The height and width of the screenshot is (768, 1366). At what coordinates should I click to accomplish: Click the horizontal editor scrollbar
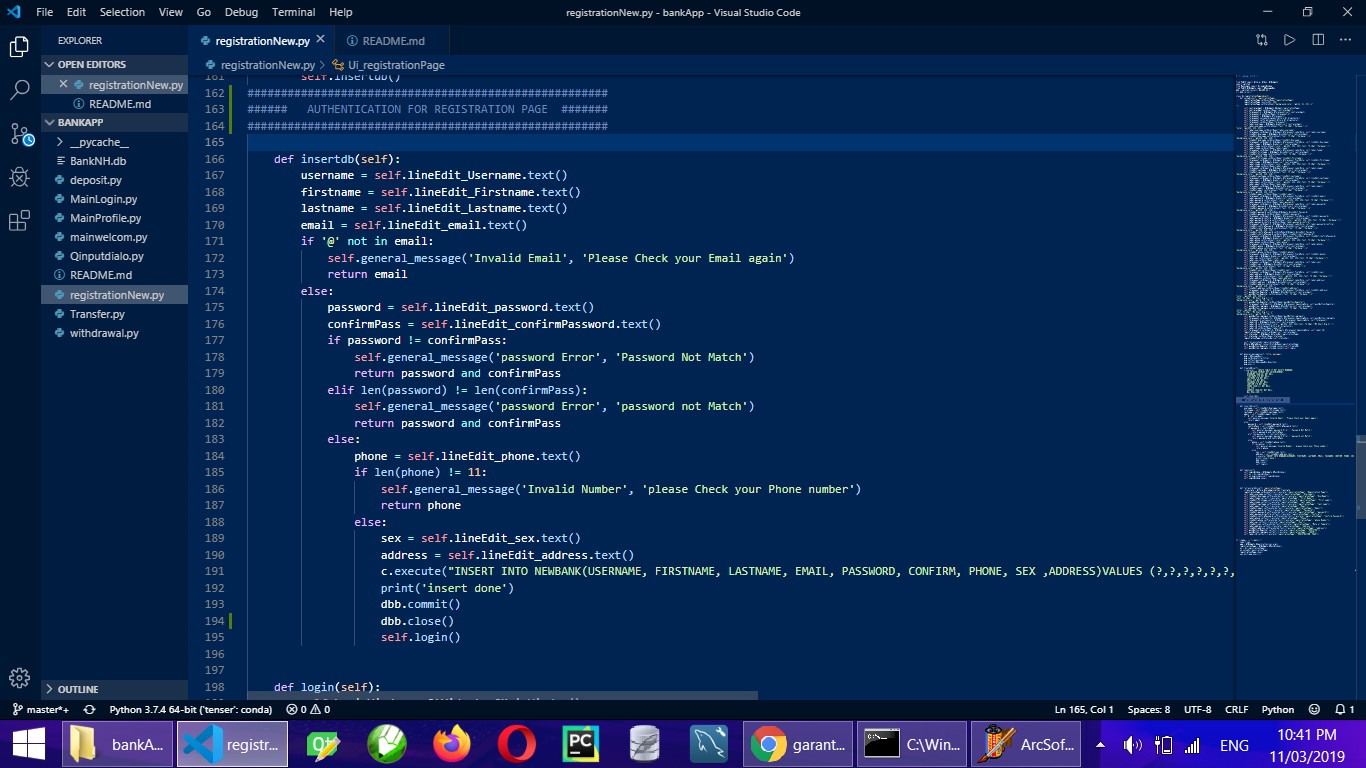[x=502, y=695]
